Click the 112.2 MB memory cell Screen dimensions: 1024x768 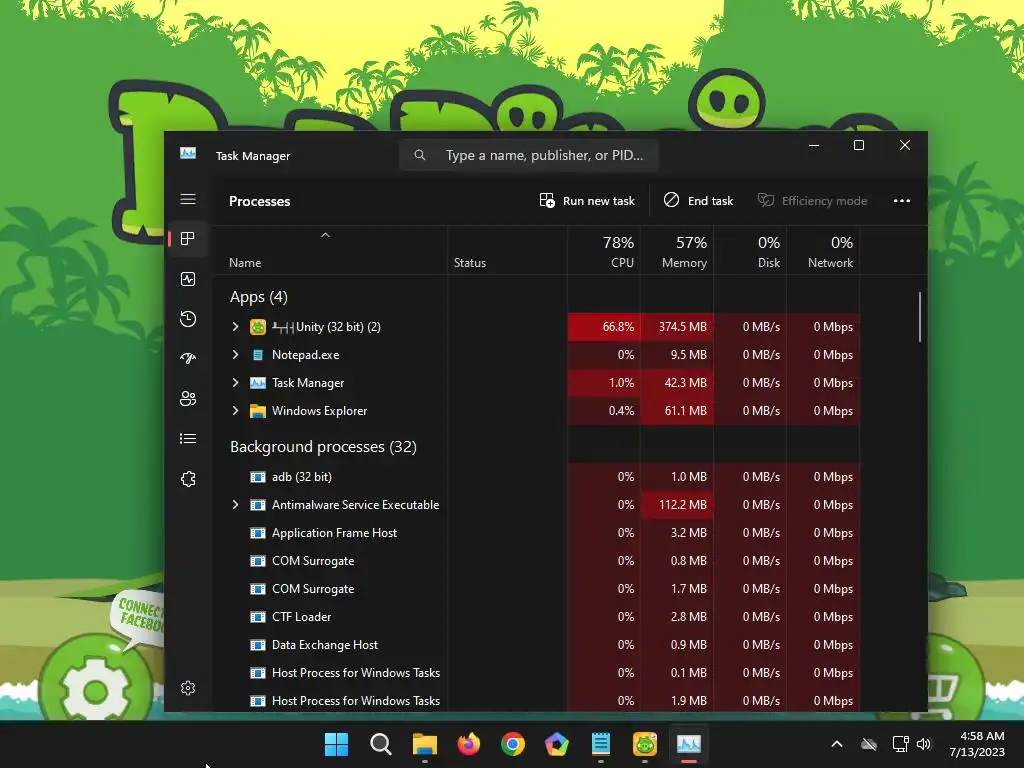click(x=677, y=505)
